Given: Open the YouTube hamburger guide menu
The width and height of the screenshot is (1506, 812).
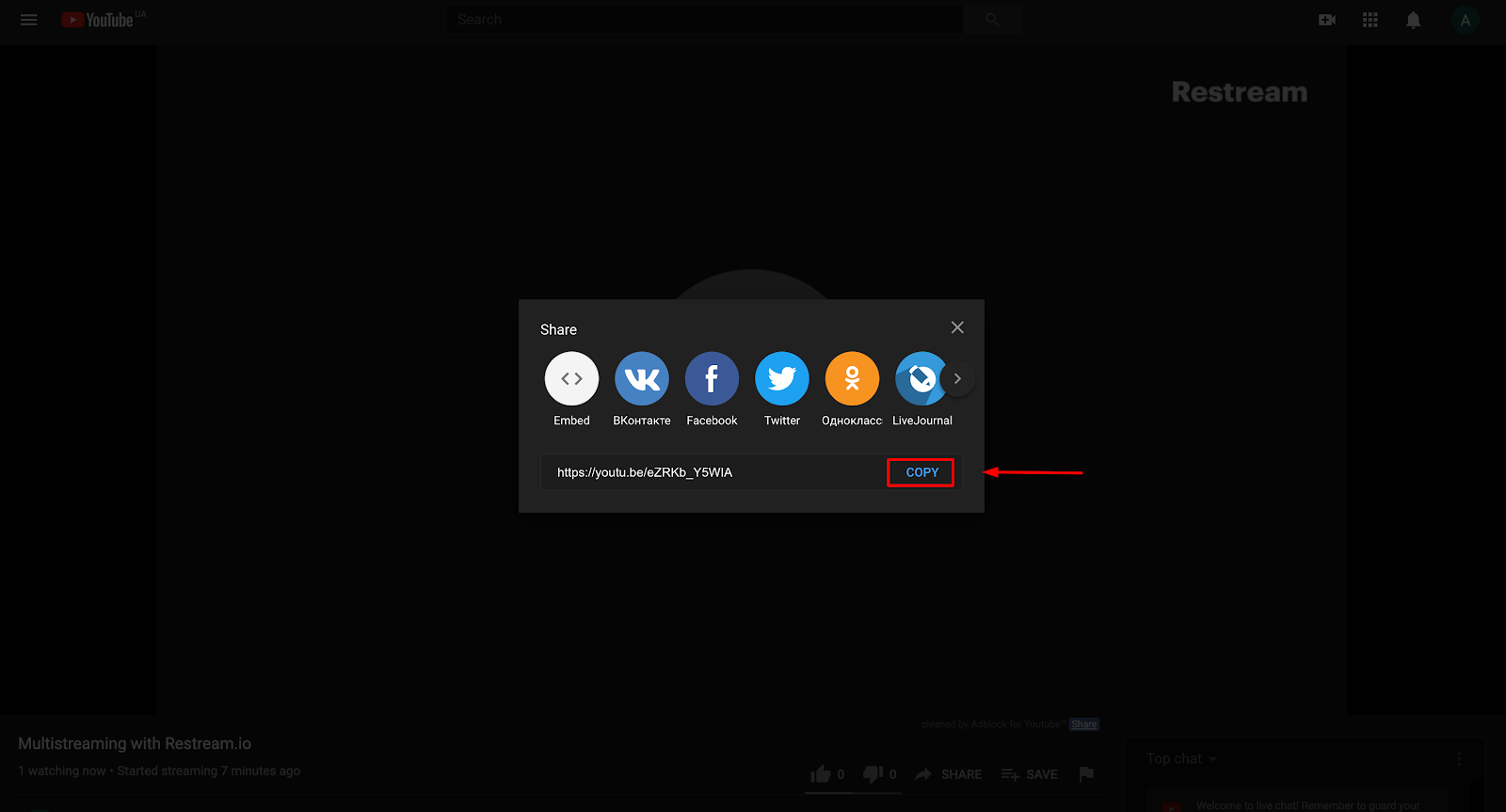Looking at the screenshot, I should click(29, 20).
